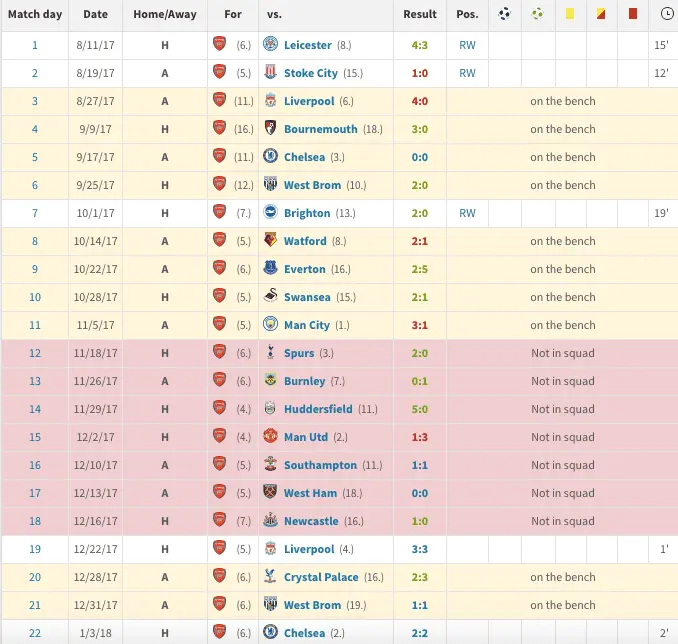Click the second yellow card column icon
Screen dimensions: 678x644
601,14
